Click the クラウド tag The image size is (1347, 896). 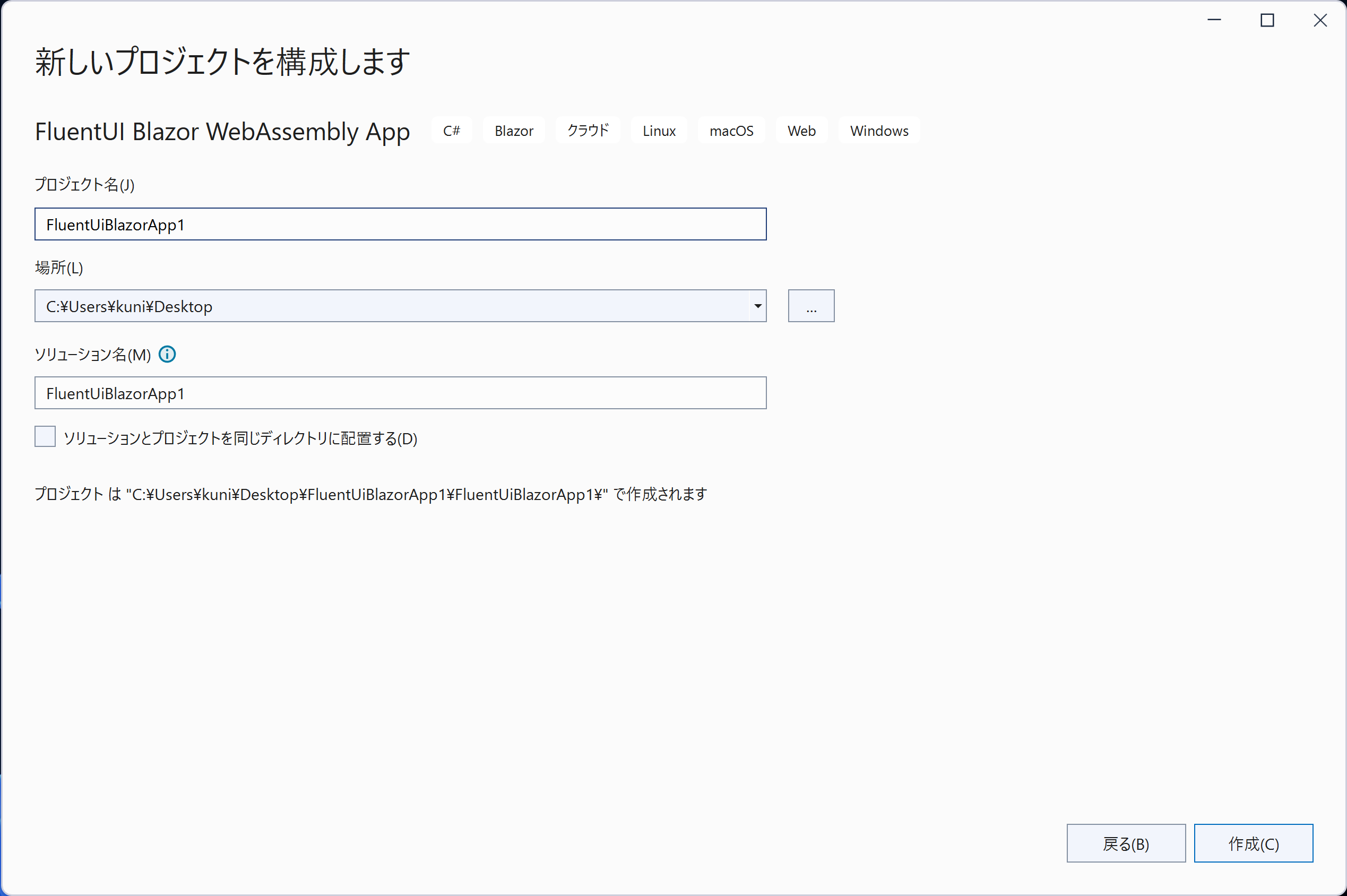[588, 130]
